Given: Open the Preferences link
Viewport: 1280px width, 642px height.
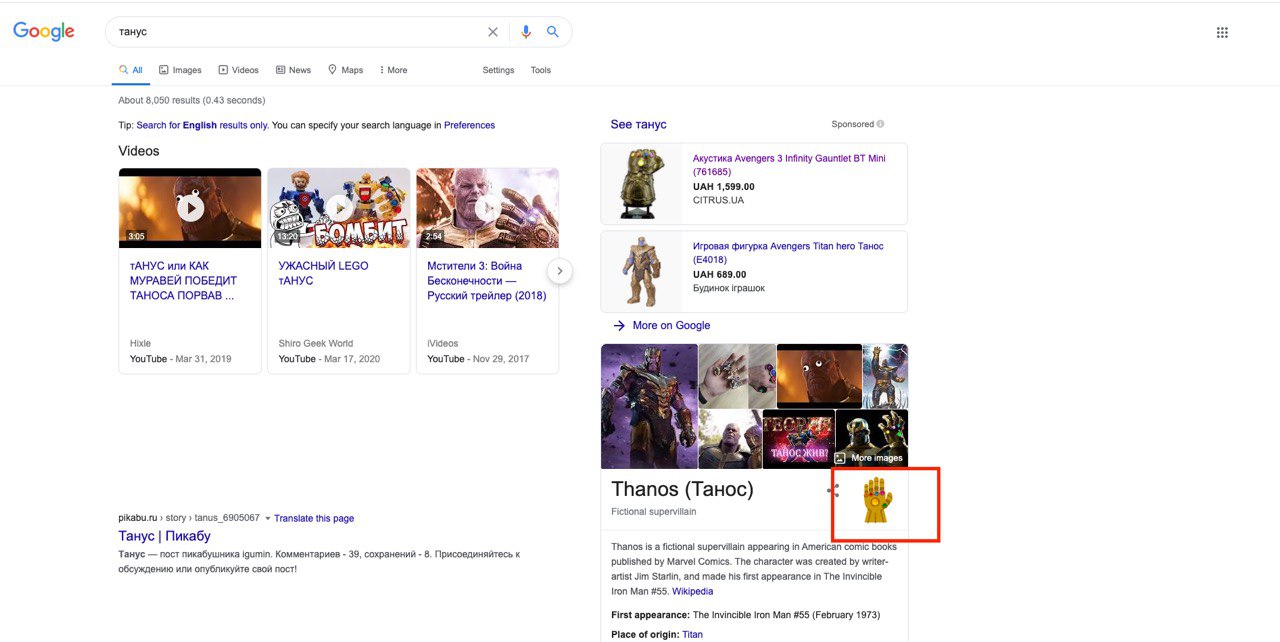Looking at the screenshot, I should point(469,125).
